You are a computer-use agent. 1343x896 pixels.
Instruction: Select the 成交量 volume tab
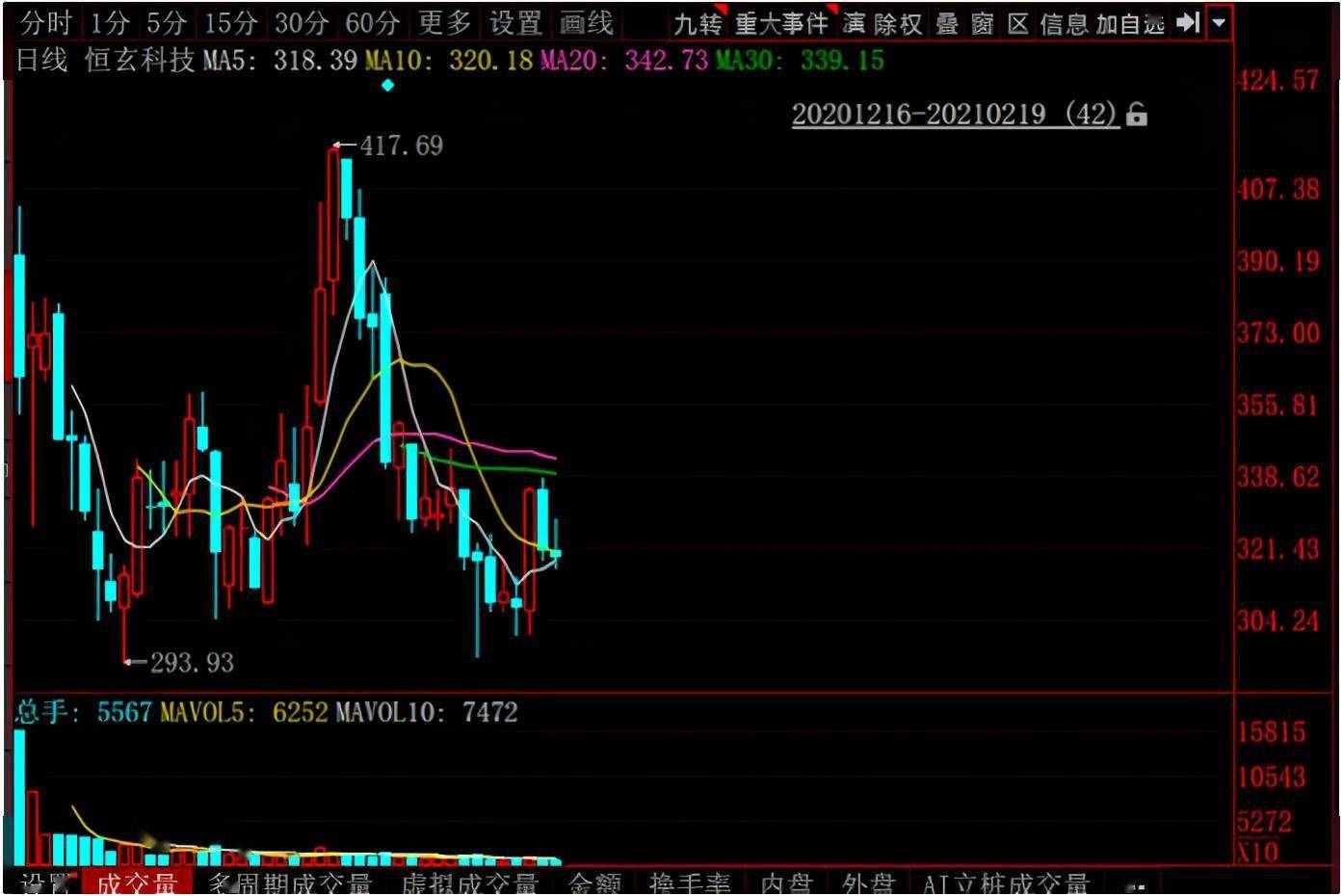[137, 883]
